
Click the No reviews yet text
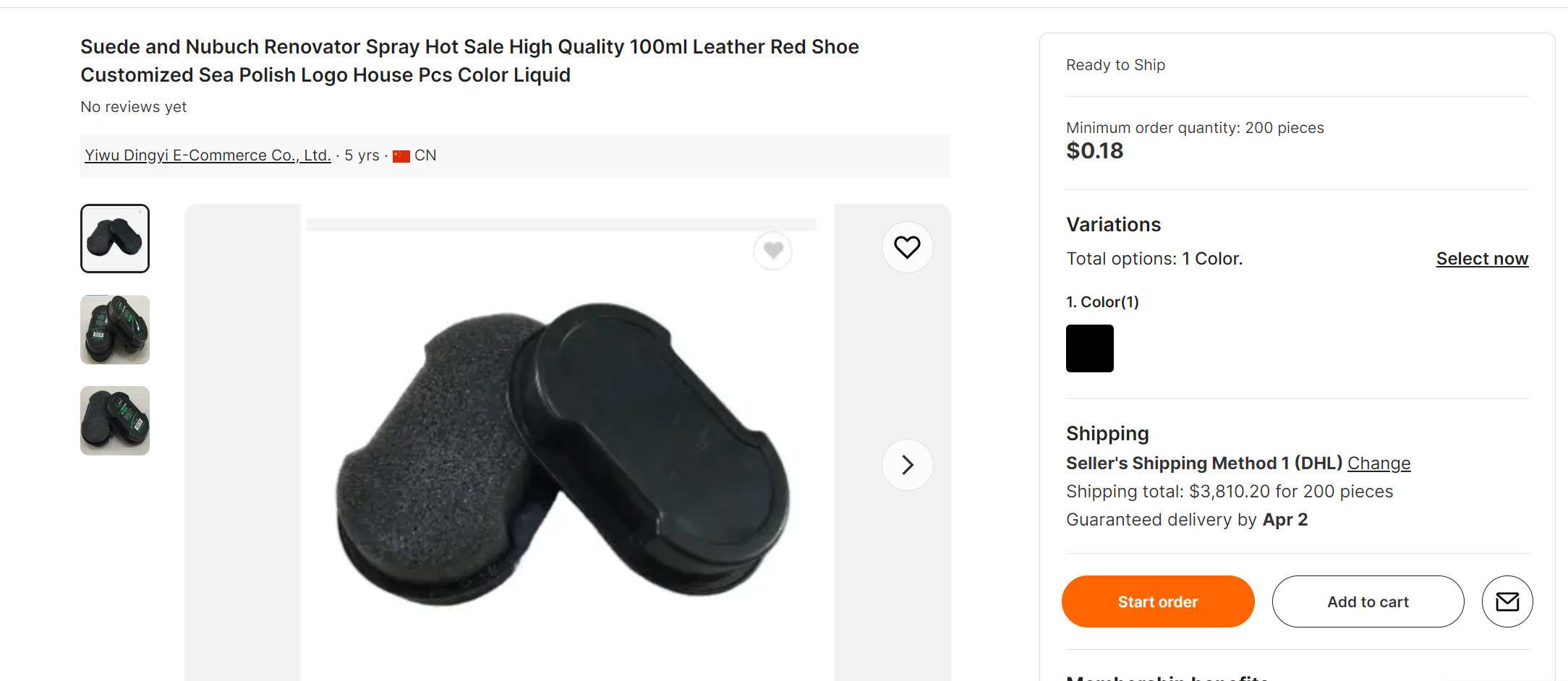pos(133,106)
